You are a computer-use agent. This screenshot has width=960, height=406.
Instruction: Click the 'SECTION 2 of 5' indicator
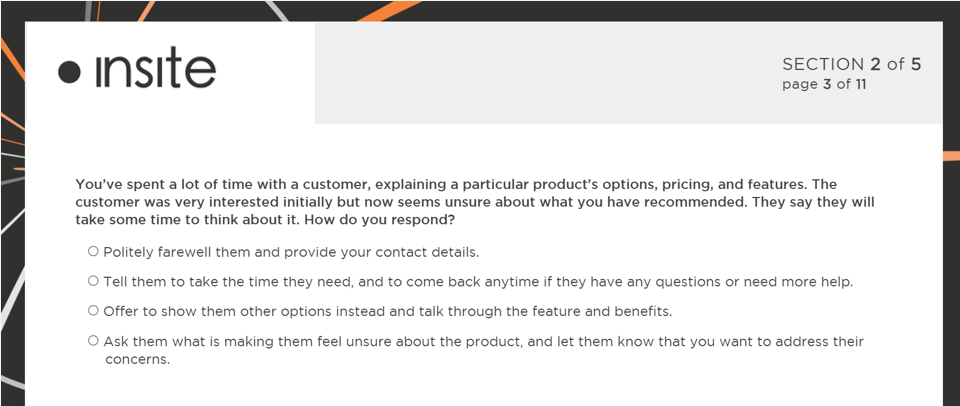851,65
